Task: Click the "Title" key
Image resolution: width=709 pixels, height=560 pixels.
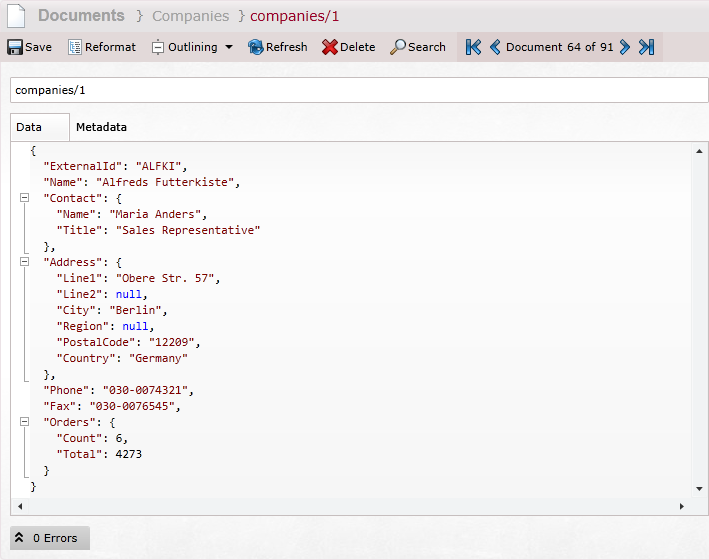Action: [x=80, y=230]
